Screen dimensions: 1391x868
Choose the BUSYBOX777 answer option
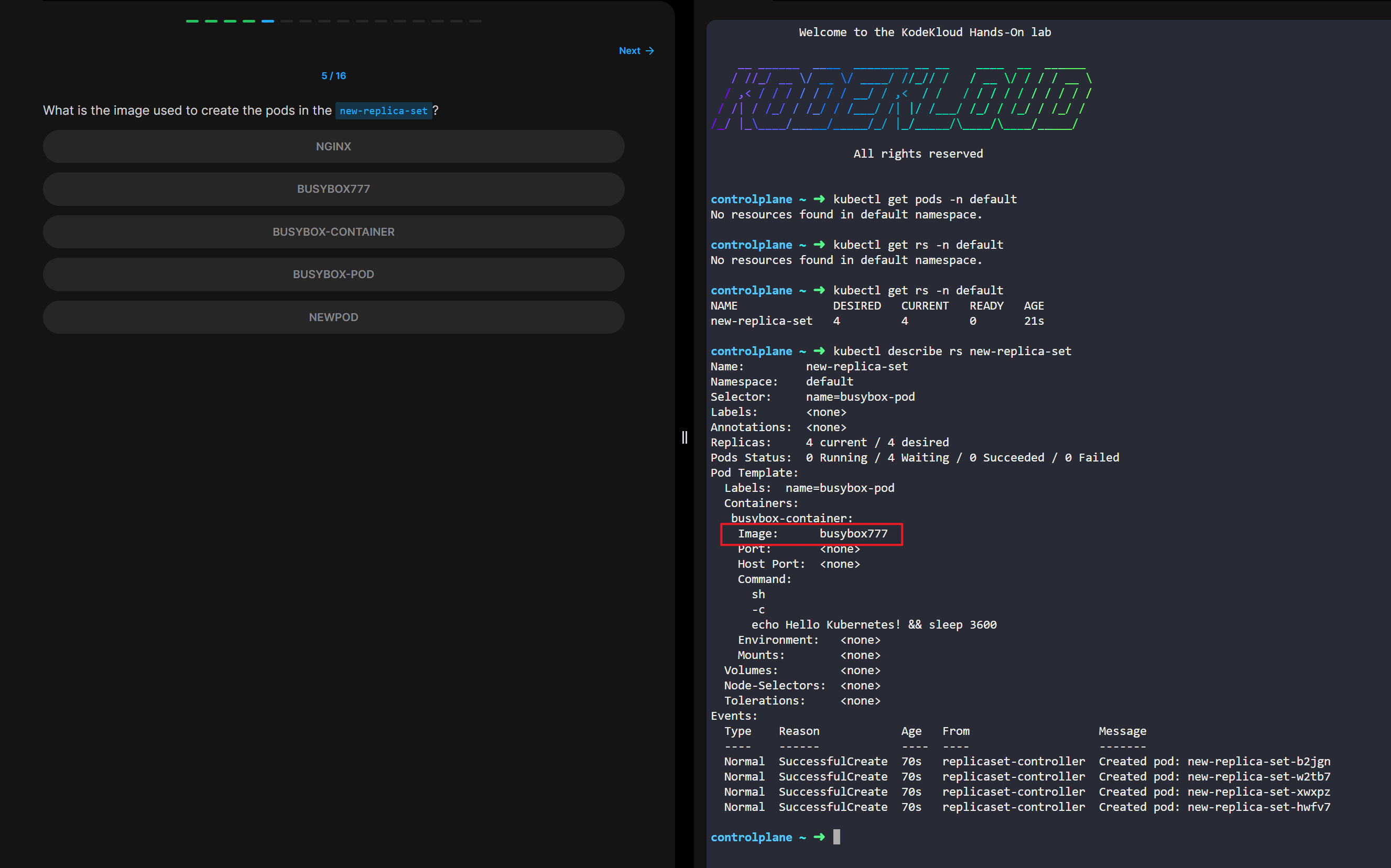333,189
